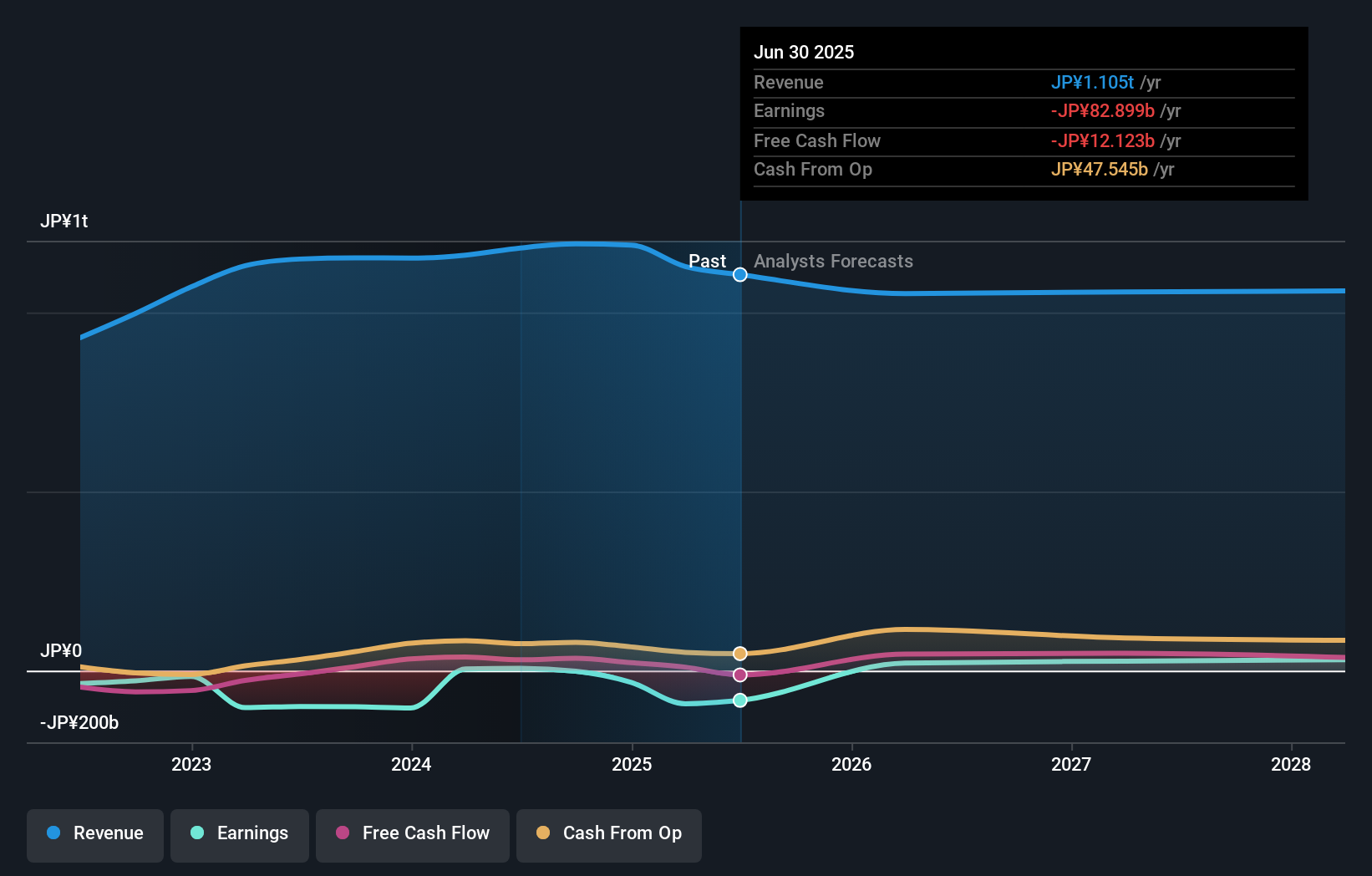Click the blue Revenue legend dot
This screenshot has height=876, width=1372.
pos(53,833)
